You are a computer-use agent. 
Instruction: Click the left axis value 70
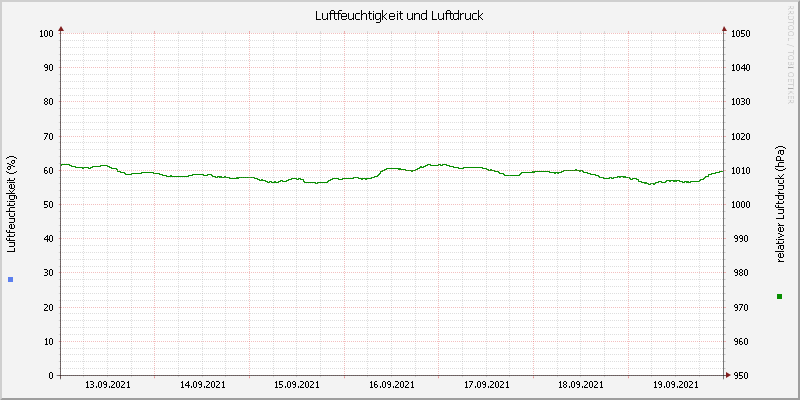click(48, 137)
